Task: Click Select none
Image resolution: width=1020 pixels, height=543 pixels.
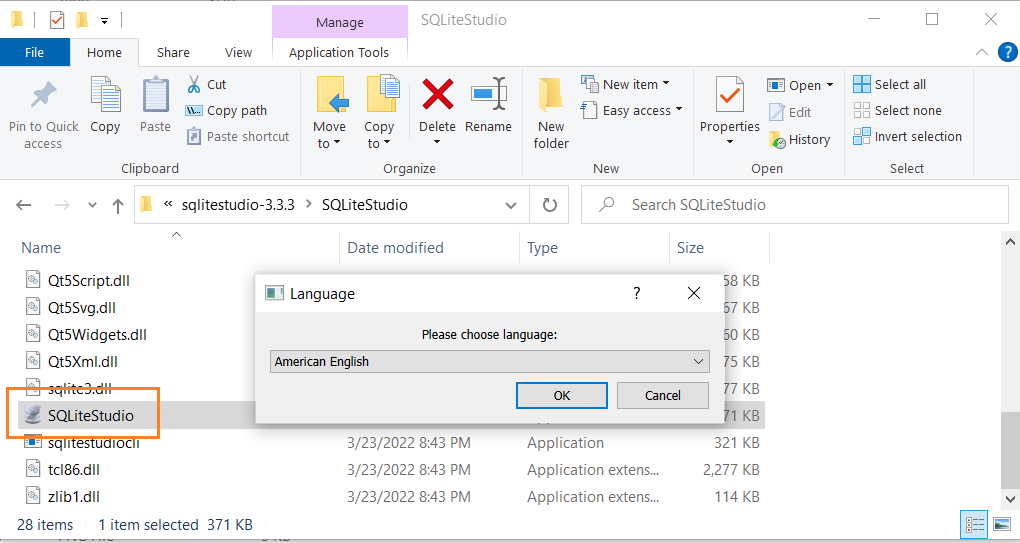Action: pyautogui.click(x=898, y=111)
